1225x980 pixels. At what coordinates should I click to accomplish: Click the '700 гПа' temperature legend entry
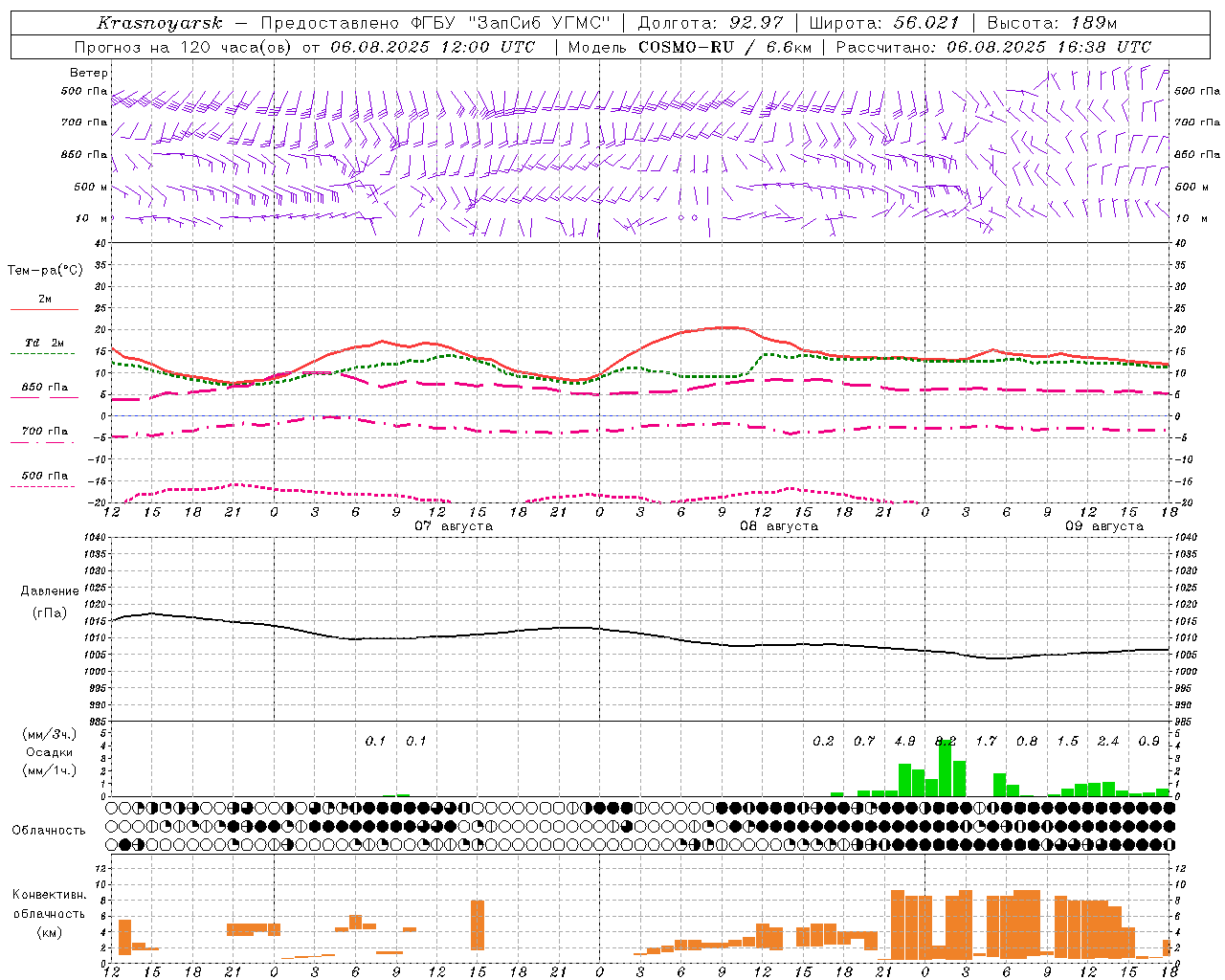click(x=45, y=432)
